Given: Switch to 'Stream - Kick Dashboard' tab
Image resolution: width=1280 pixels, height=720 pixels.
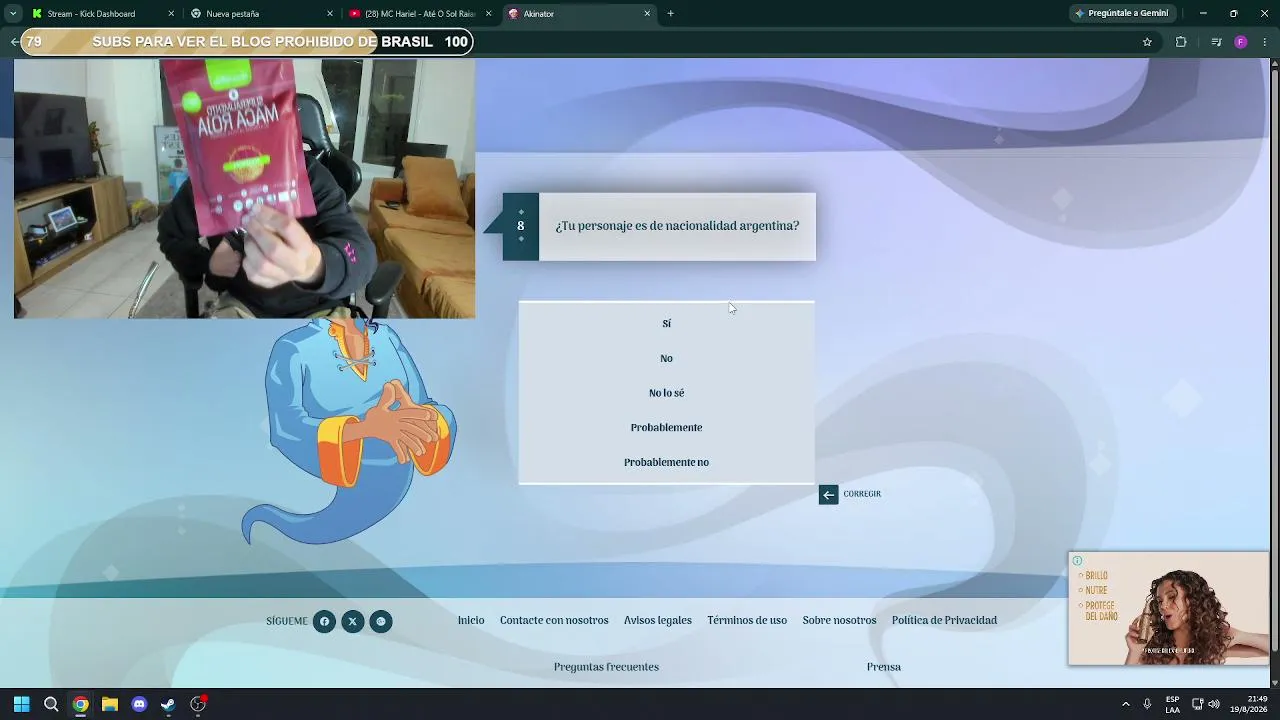Looking at the screenshot, I should pyautogui.click(x=103, y=14).
